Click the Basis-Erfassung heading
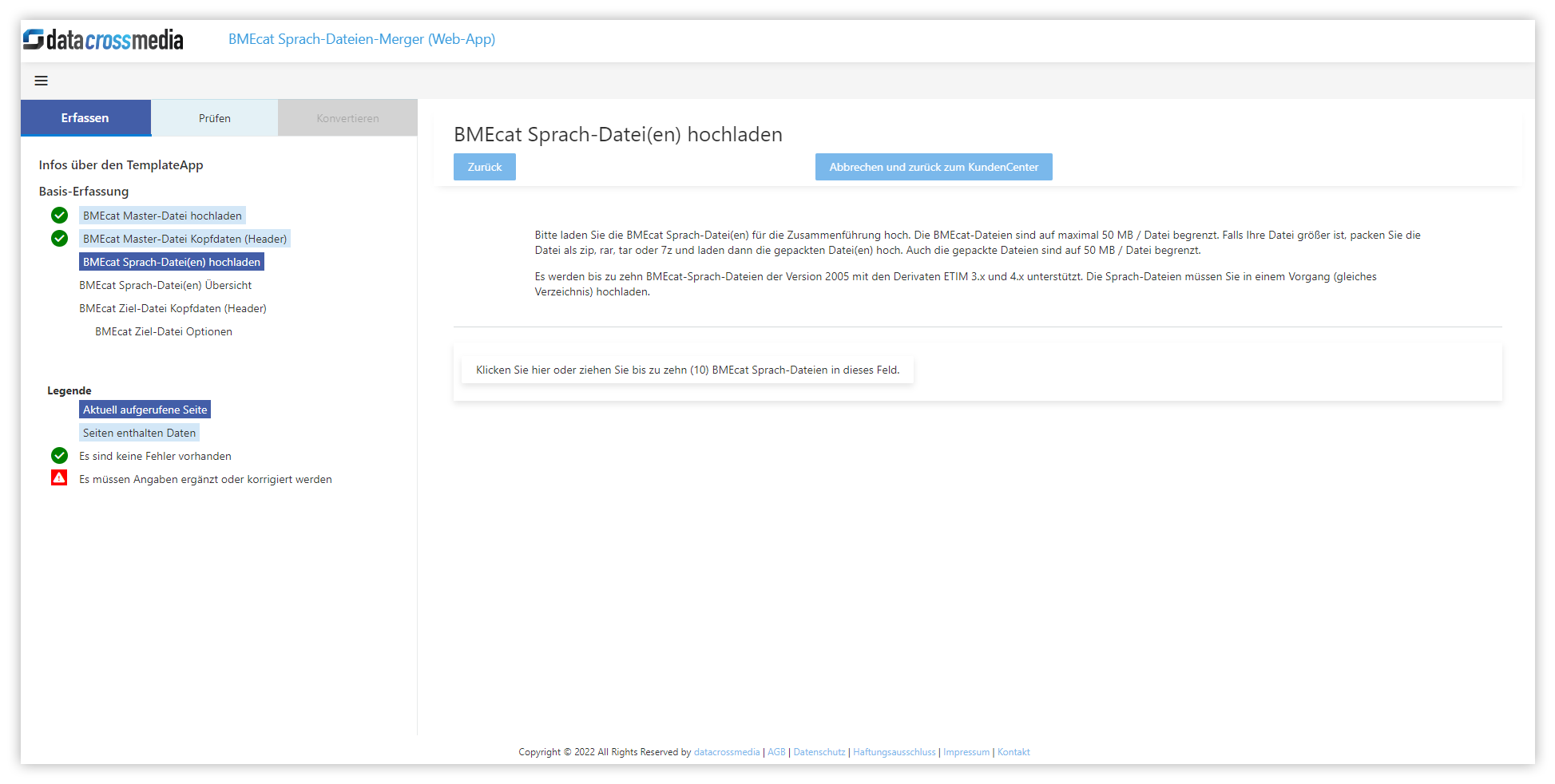This screenshot has height=784, width=1555. tap(84, 191)
